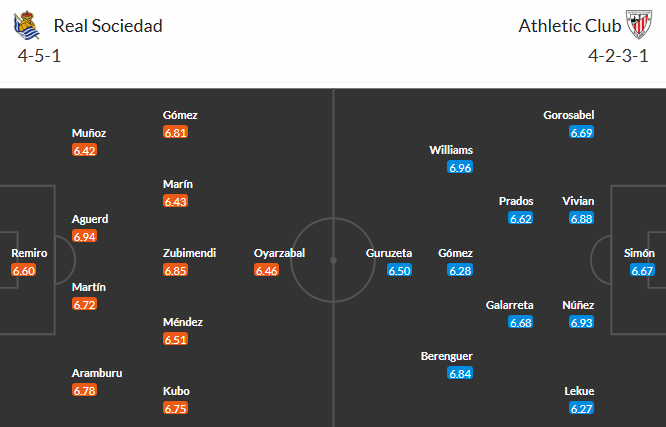Viewport: 666px width, 427px height.
Task: Select player Zubimendi on the pitch
Action: point(189,253)
